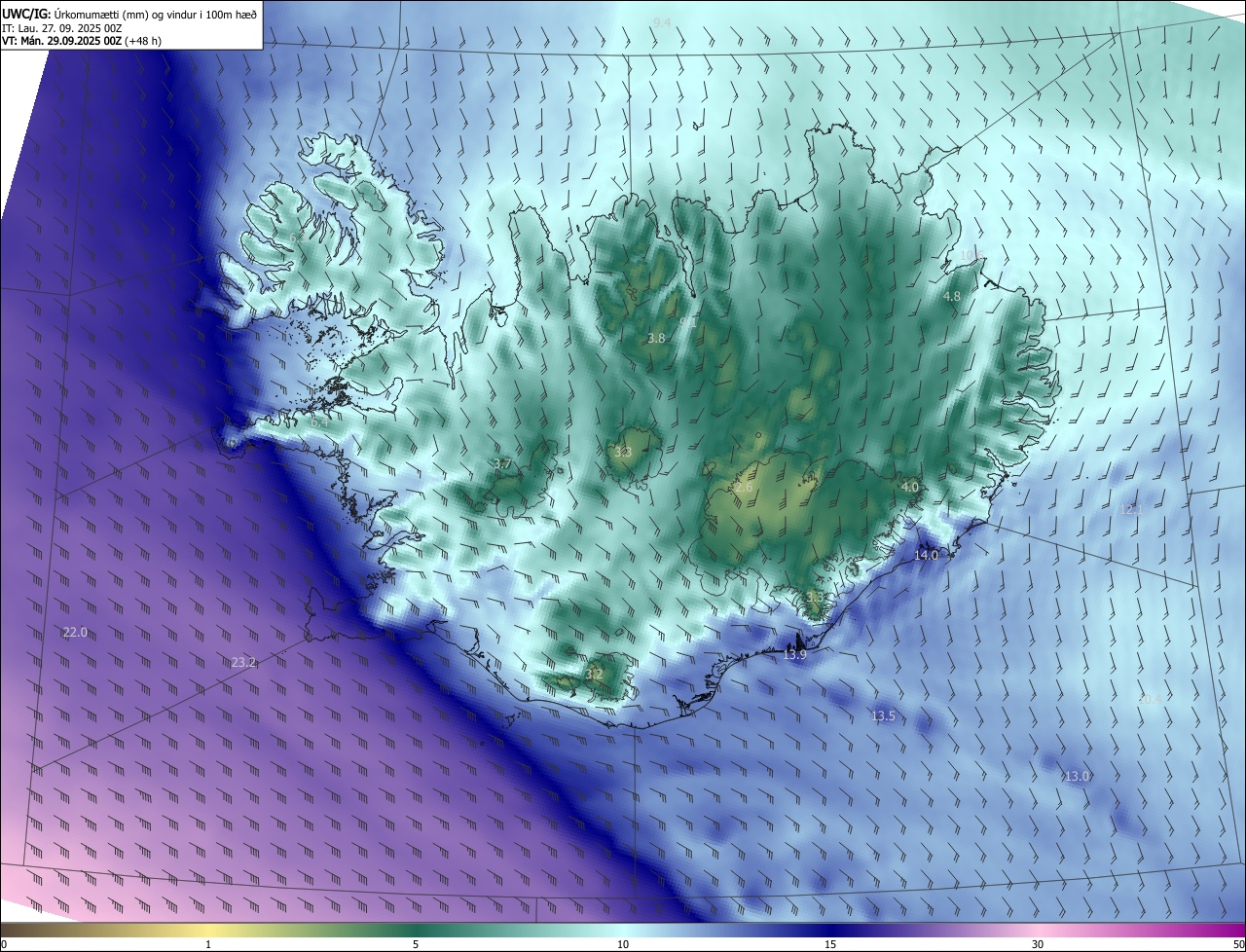Click the colorbar tick labeled 30

1038,944
